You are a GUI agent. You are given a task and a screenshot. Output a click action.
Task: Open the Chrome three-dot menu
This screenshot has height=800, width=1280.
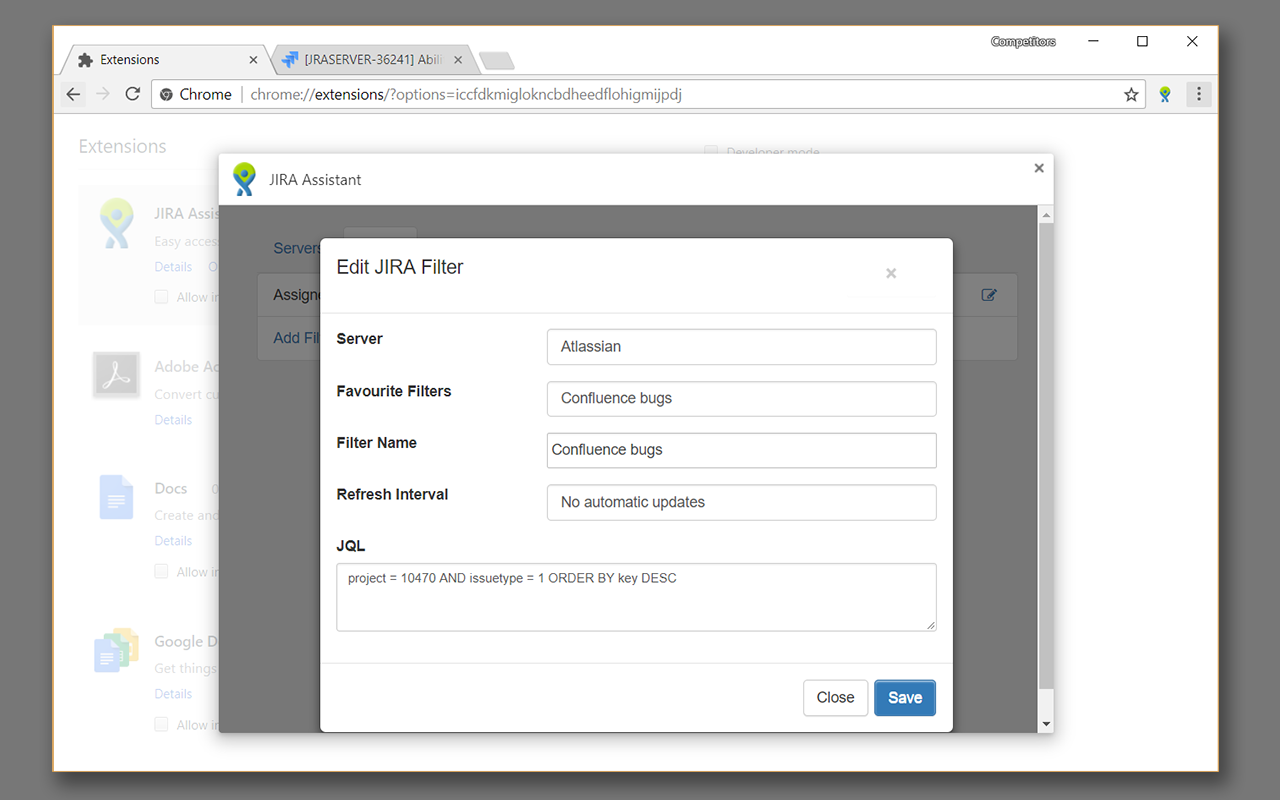pyautogui.click(x=1198, y=95)
